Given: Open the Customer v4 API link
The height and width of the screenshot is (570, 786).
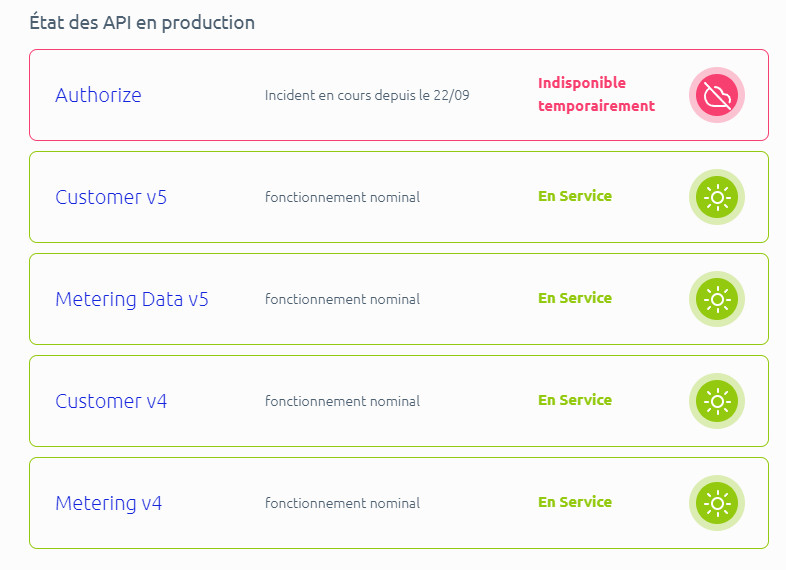Looking at the screenshot, I should point(111,401).
